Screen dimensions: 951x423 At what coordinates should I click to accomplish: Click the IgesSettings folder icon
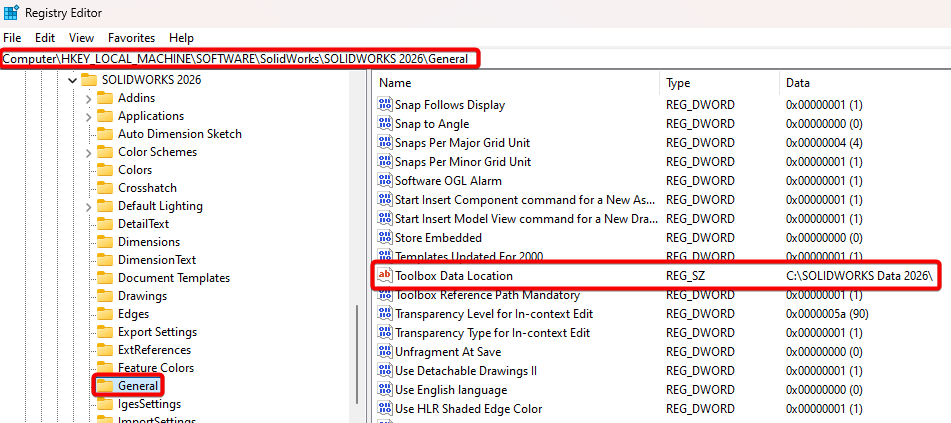click(105, 404)
